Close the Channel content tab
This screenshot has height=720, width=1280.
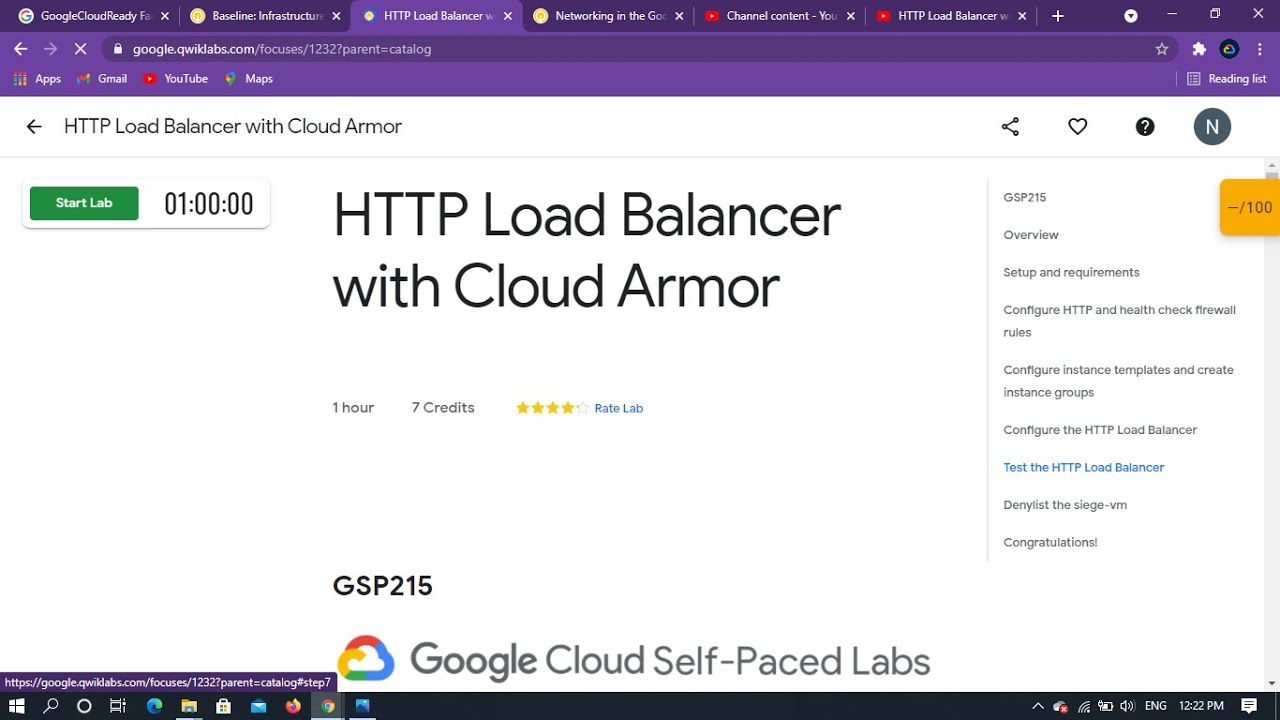pos(850,16)
